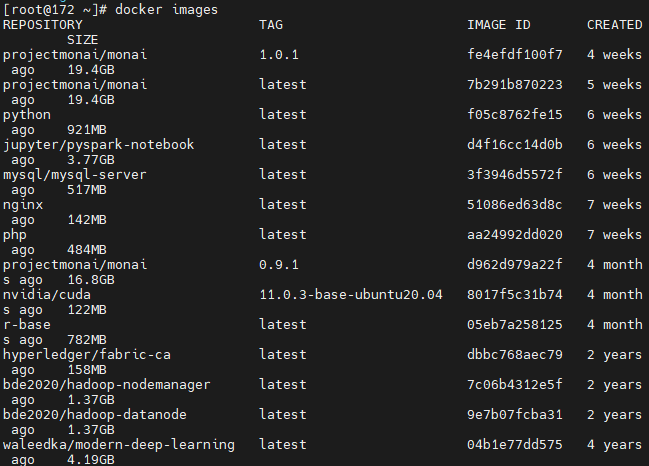Click the 1.0.1 tag of projectmonai/monai

[279, 55]
